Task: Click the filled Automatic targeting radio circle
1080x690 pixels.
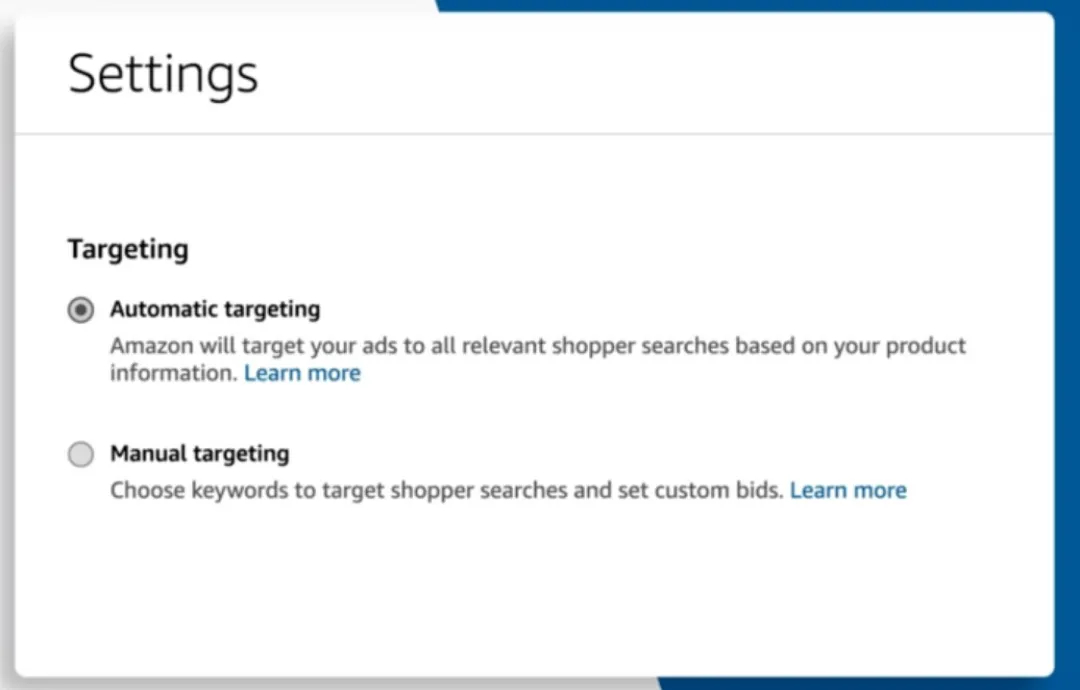Action: tap(81, 310)
